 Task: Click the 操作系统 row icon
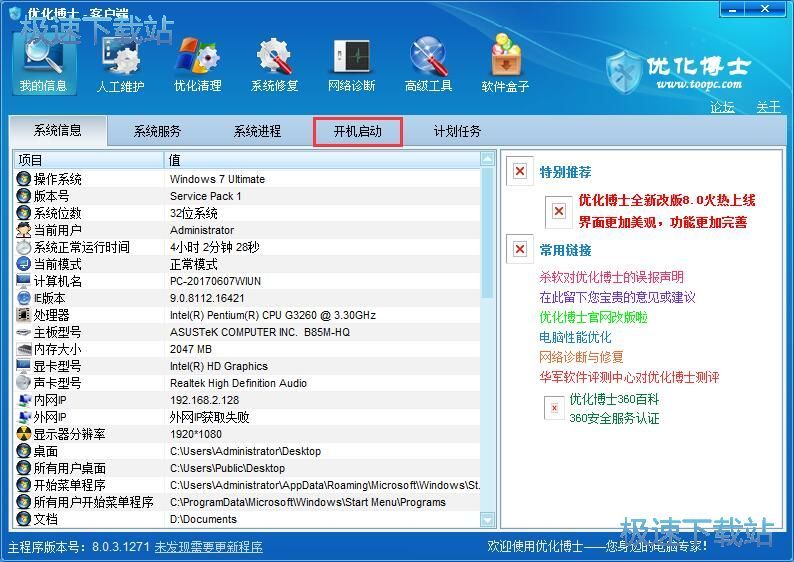coord(23,179)
